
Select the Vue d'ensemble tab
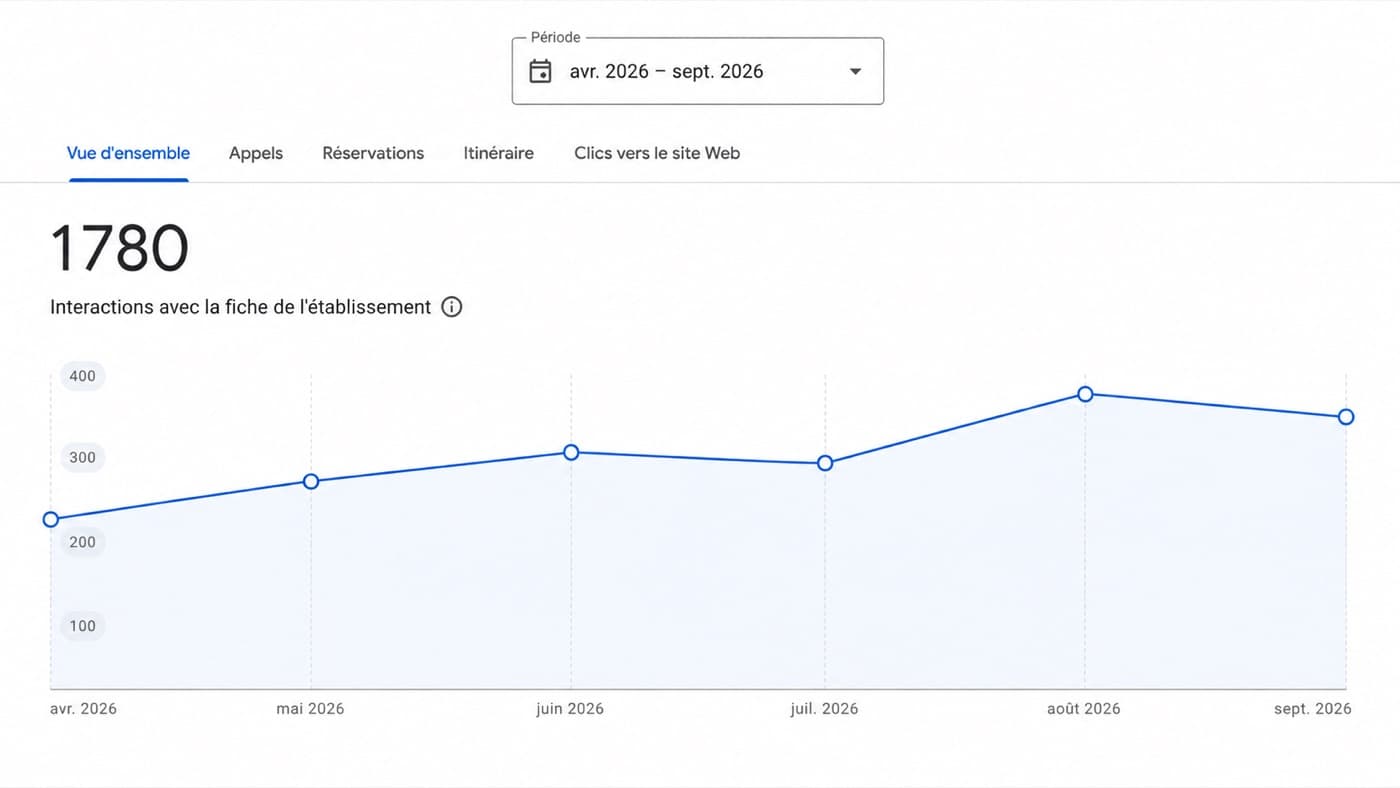(128, 153)
